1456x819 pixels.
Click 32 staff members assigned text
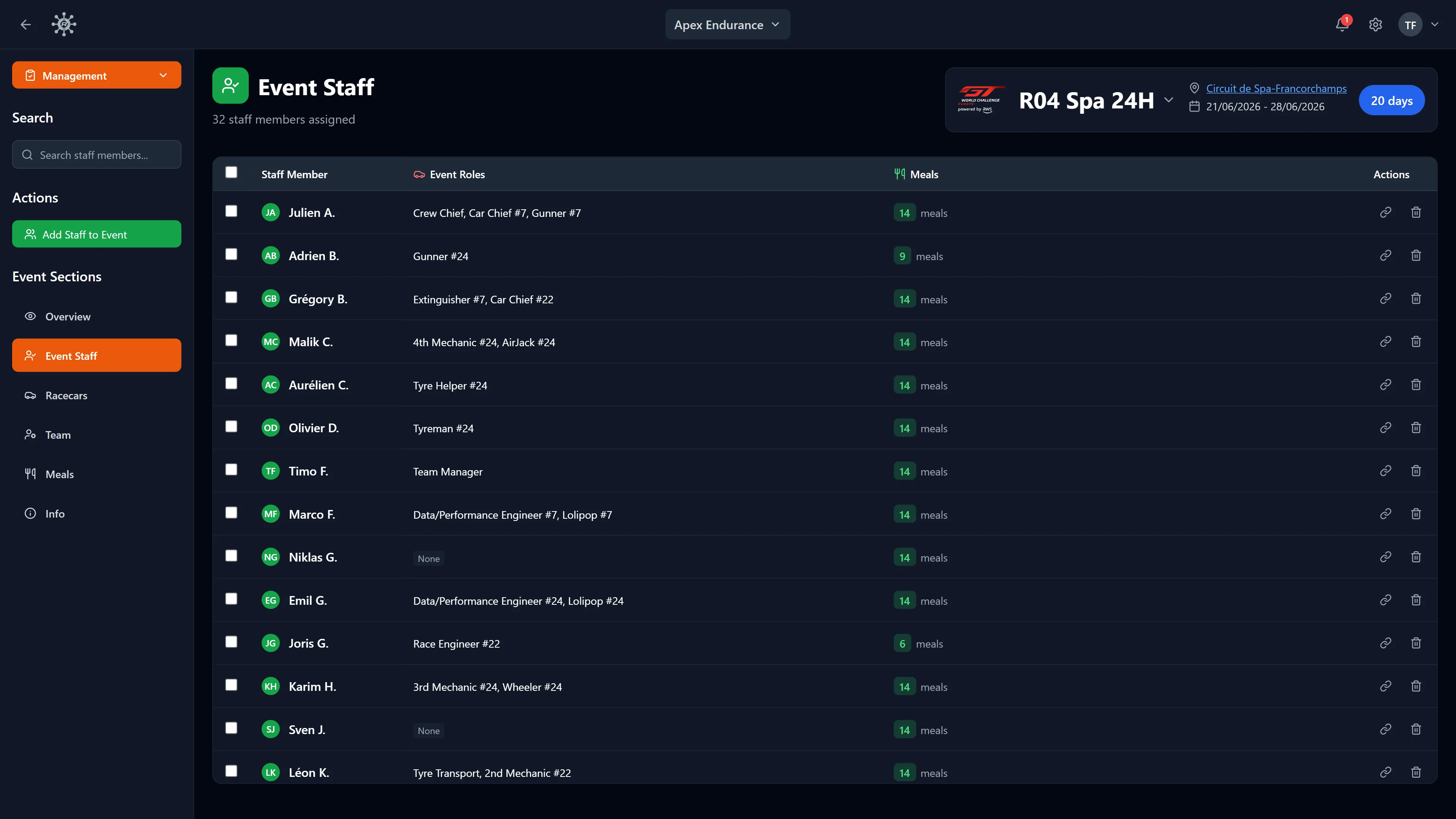[x=284, y=119]
